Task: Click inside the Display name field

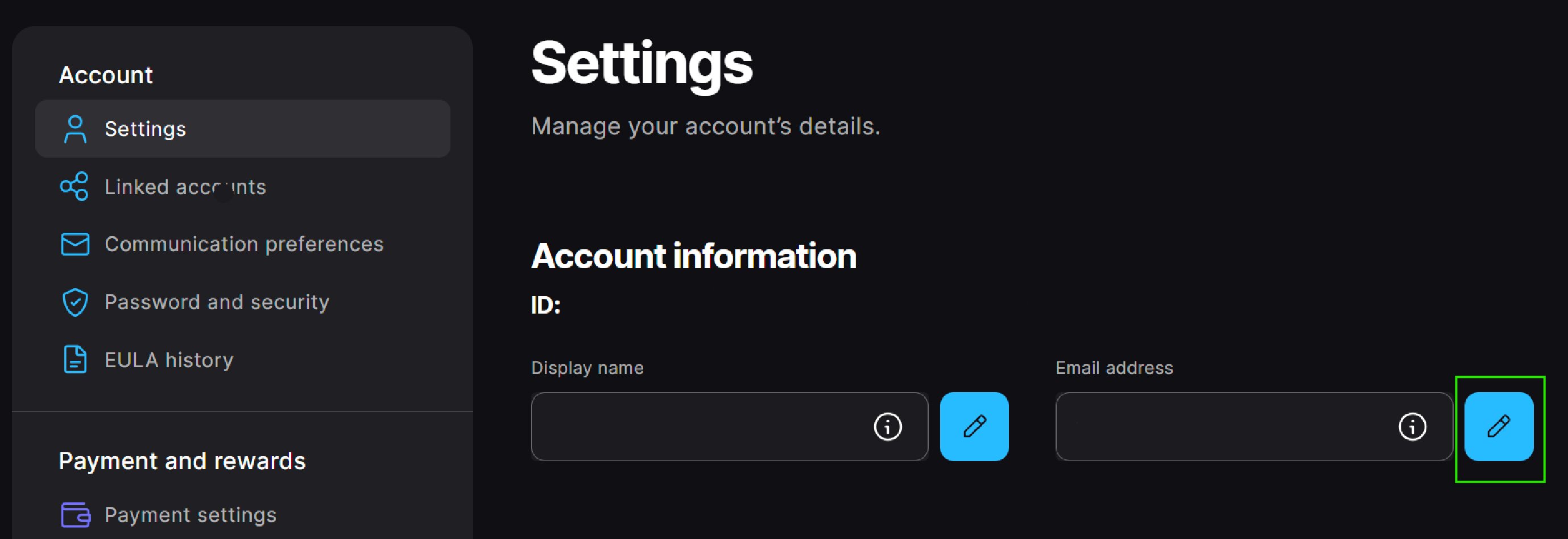Action: (x=694, y=426)
